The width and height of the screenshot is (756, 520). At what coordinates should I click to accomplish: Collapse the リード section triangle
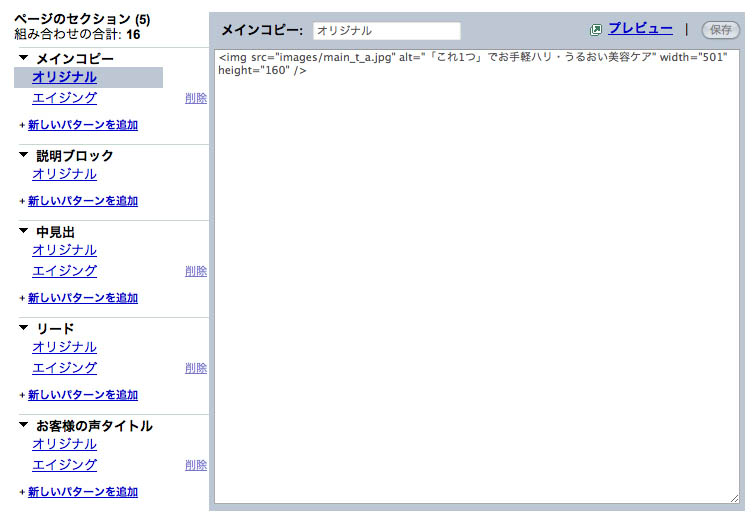pyautogui.click(x=23, y=328)
